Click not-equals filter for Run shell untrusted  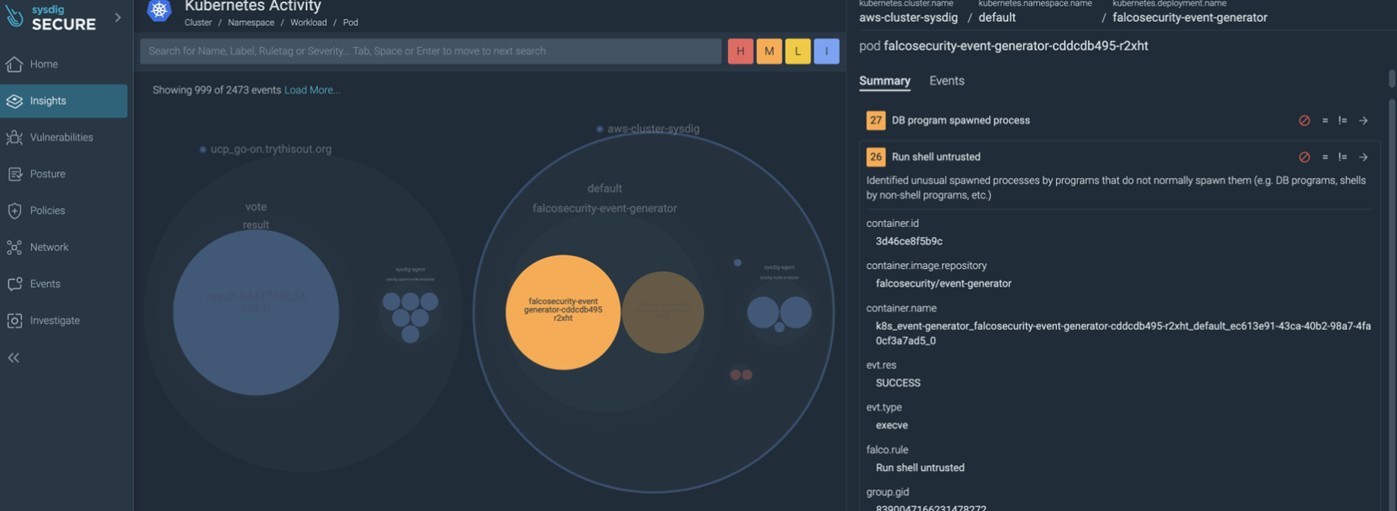(1342, 157)
